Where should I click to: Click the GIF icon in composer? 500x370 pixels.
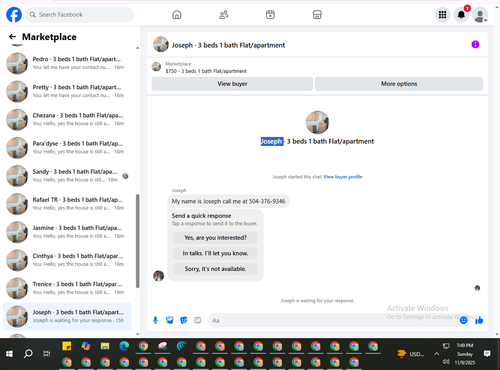[198, 320]
